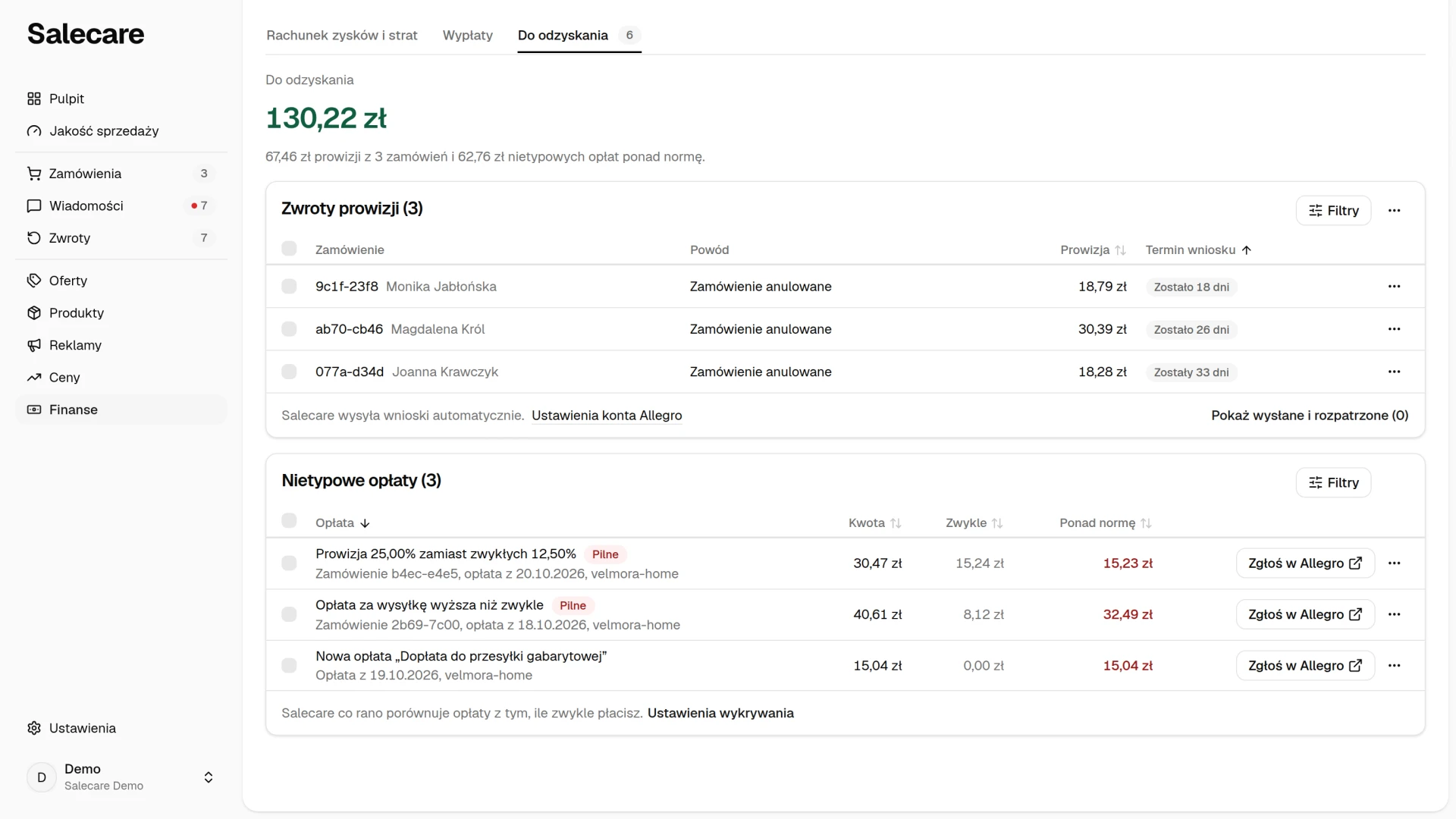Open the more options menu for Zwroty prowizji
Image resolution: width=1456 pixels, height=819 pixels.
(x=1394, y=211)
